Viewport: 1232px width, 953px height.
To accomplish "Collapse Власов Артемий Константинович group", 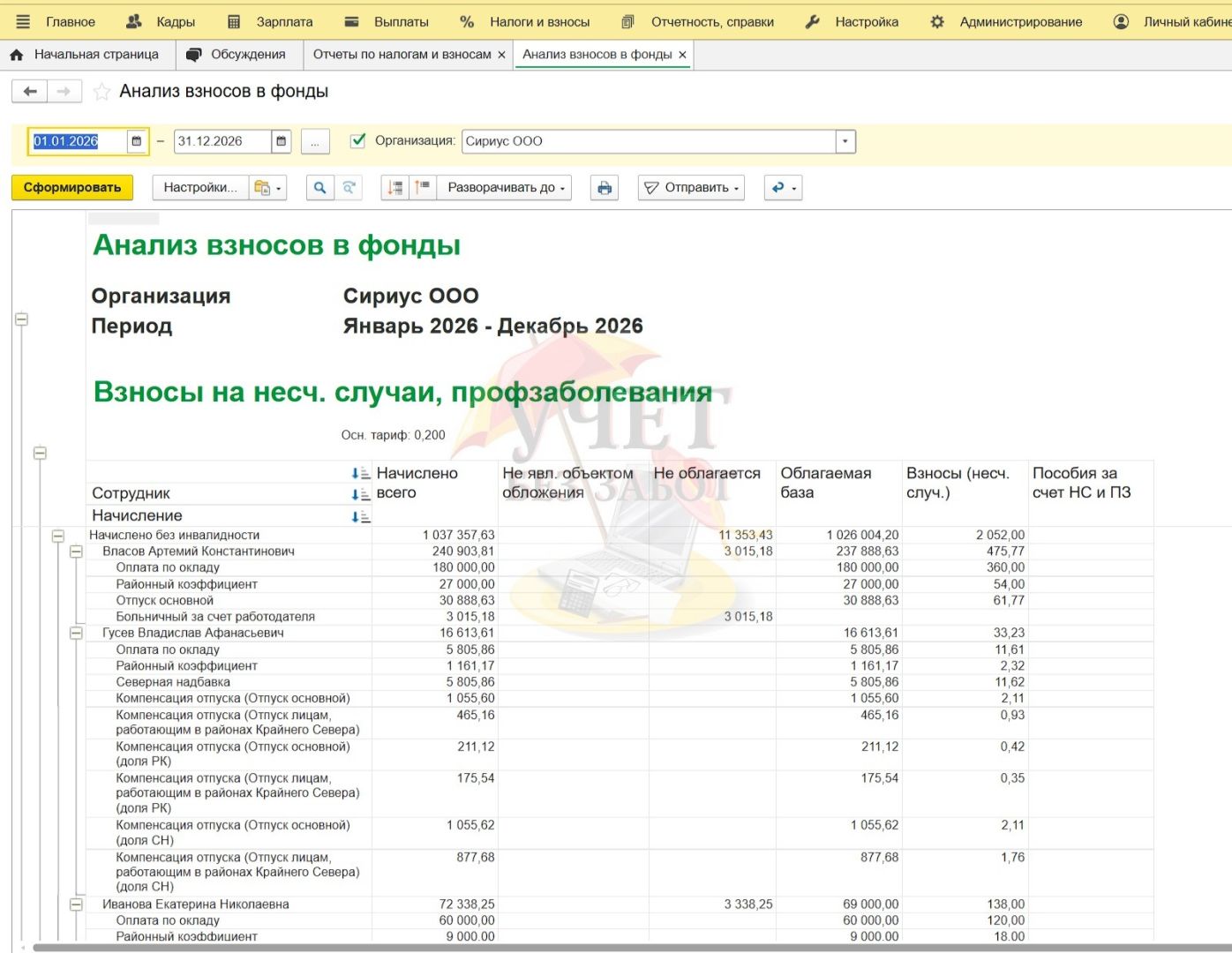I will 76,552.
